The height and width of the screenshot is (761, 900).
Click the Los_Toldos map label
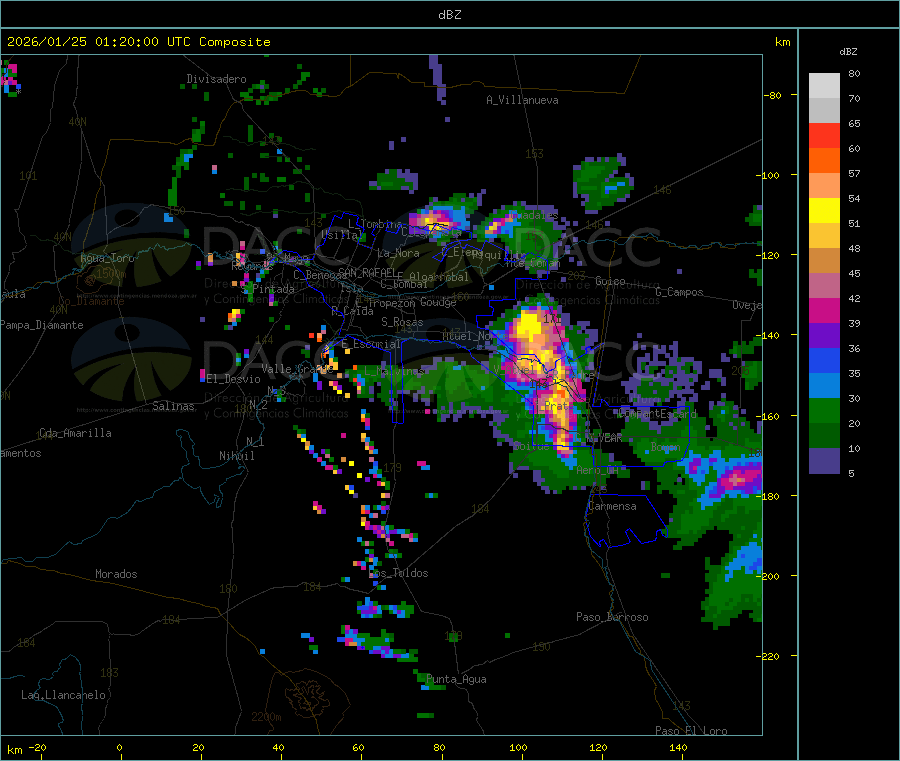[398, 573]
